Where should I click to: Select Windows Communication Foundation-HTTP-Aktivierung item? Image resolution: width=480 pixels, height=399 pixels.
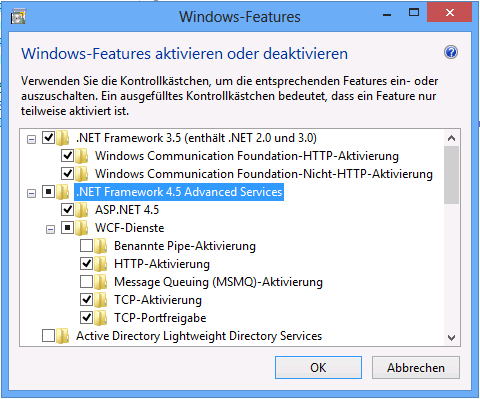click(x=247, y=156)
